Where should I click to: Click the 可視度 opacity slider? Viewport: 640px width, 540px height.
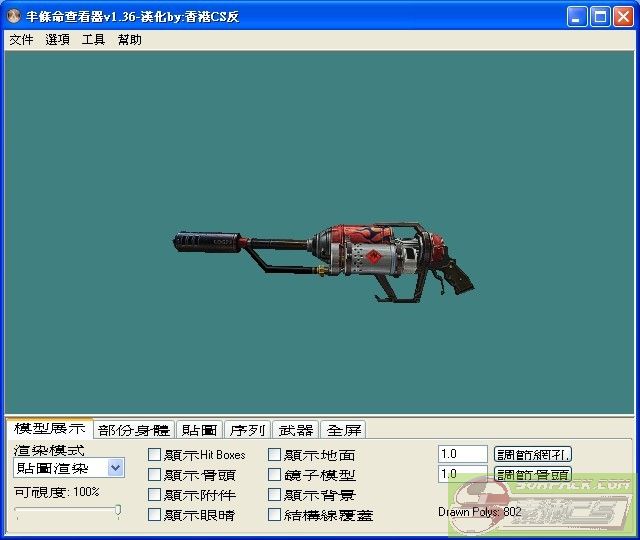[68, 511]
